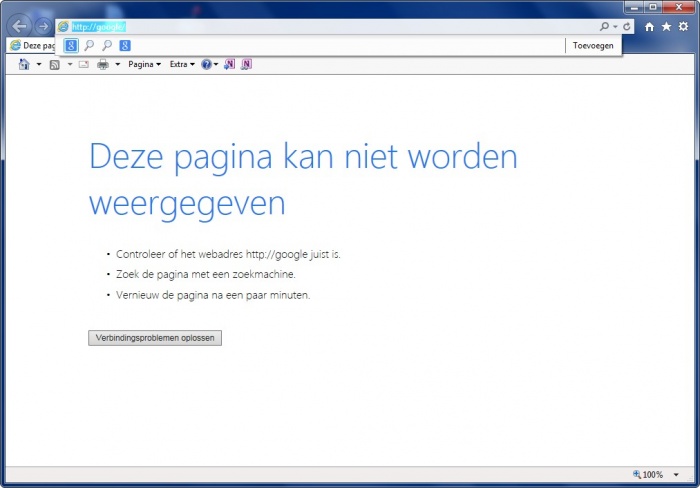Screen dimensions: 700x488
Task: Click Toevoegen to add a search provider
Action: point(593,46)
